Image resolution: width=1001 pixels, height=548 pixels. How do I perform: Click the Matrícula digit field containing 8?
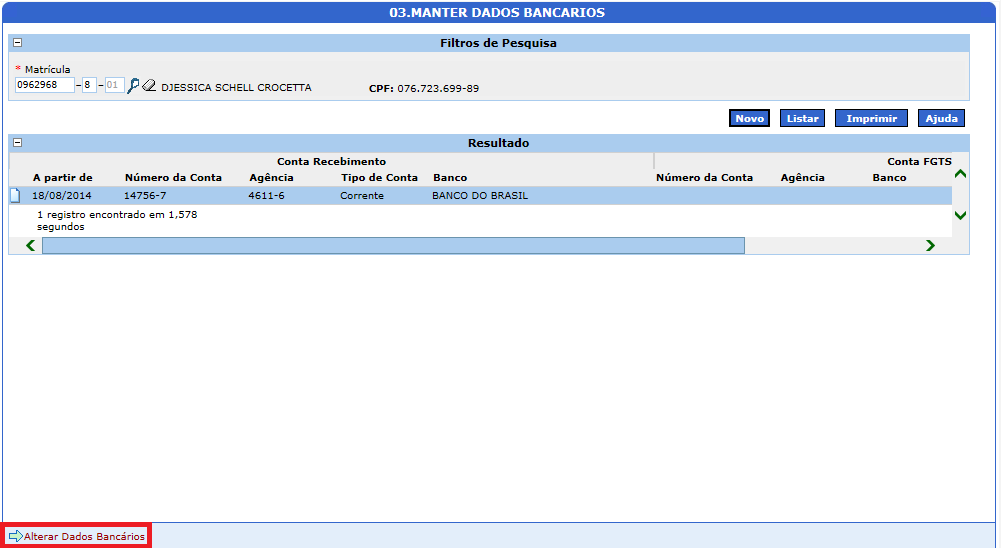89,86
